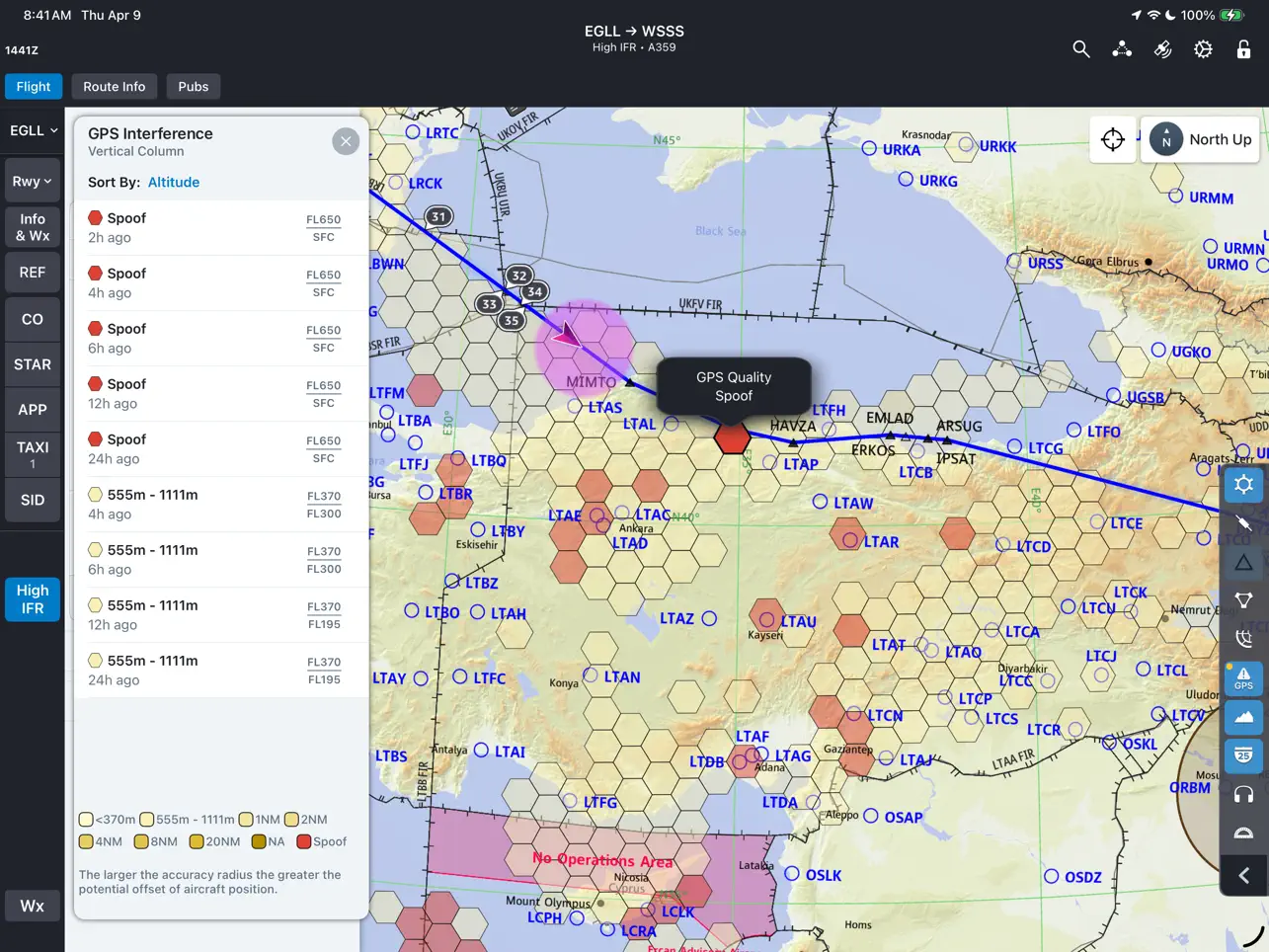This screenshot has width=1269, height=952.
Task: Click the EGLL → WSSS flight title
Action: pos(634,32)
